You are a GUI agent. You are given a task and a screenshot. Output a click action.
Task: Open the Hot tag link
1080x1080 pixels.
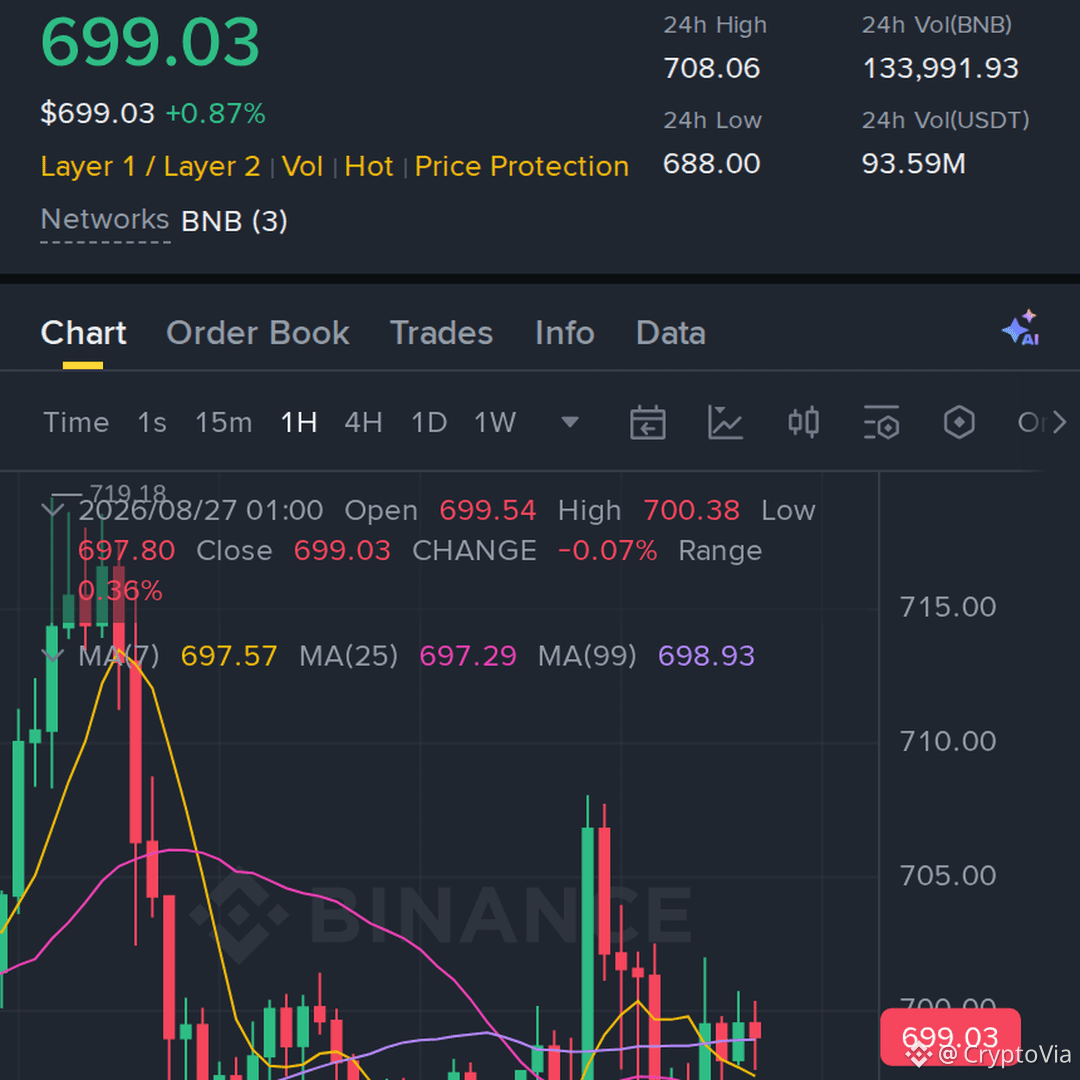[369, 167]
